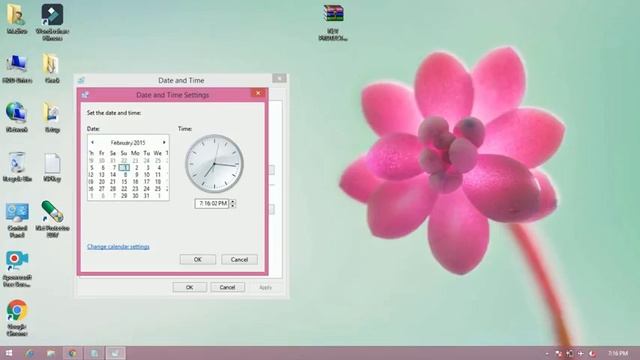Image resolution: width=640 pixels, height=360 pixels.
Task: Click Cancel in Date and Time Settings
Action: click(x=239, y=260)
